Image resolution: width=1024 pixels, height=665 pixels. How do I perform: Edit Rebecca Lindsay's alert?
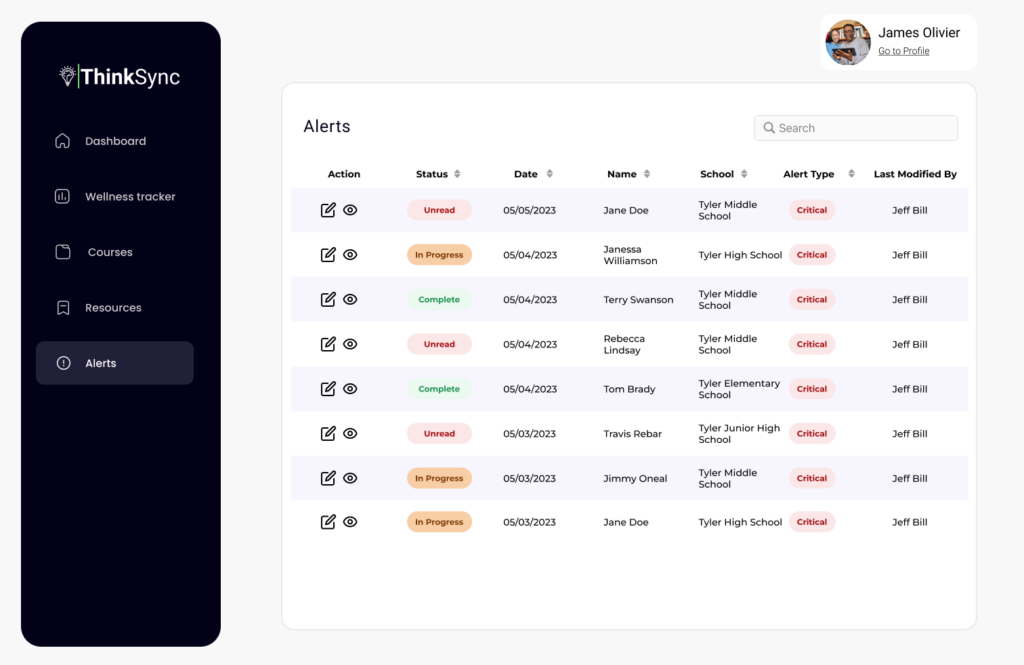click(328, 344)
